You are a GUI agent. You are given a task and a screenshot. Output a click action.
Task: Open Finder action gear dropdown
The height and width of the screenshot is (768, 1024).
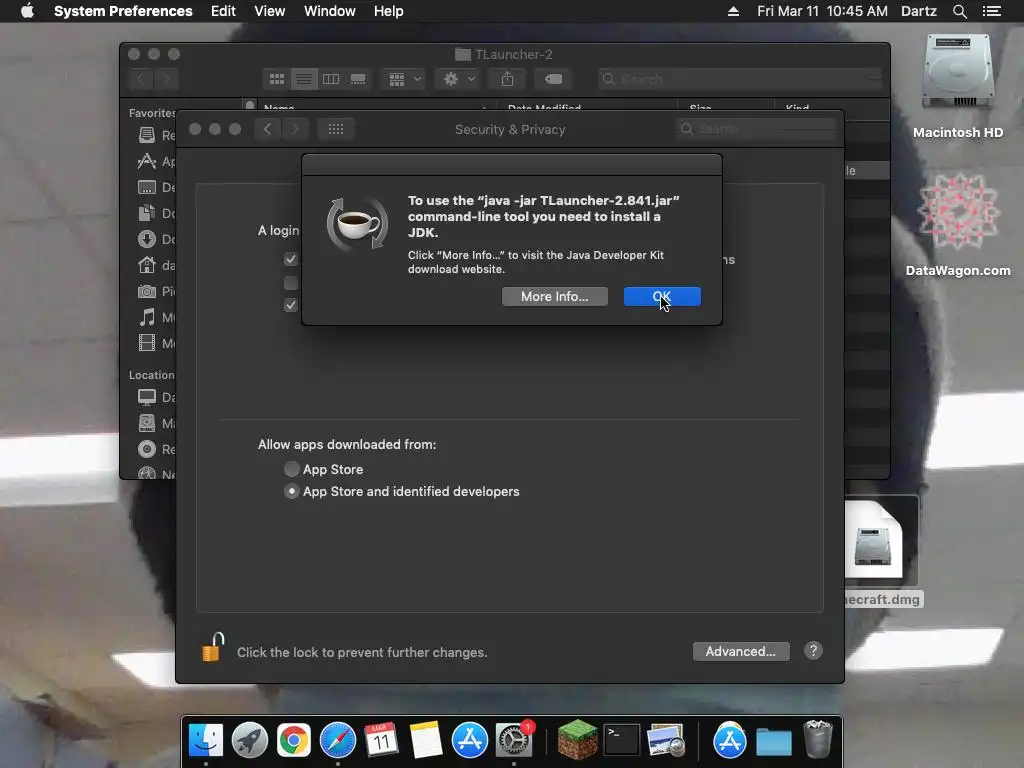(x=458, y=79)
